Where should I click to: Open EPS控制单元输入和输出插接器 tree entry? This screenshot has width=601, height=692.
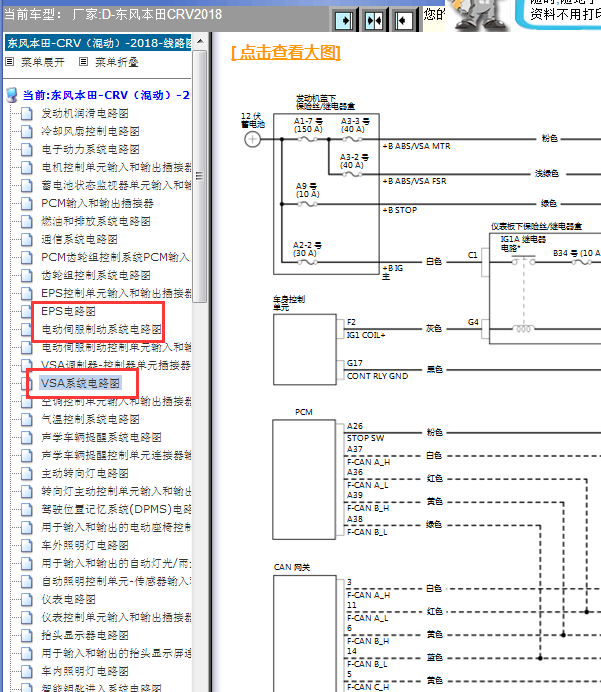(x=116, y=293)
